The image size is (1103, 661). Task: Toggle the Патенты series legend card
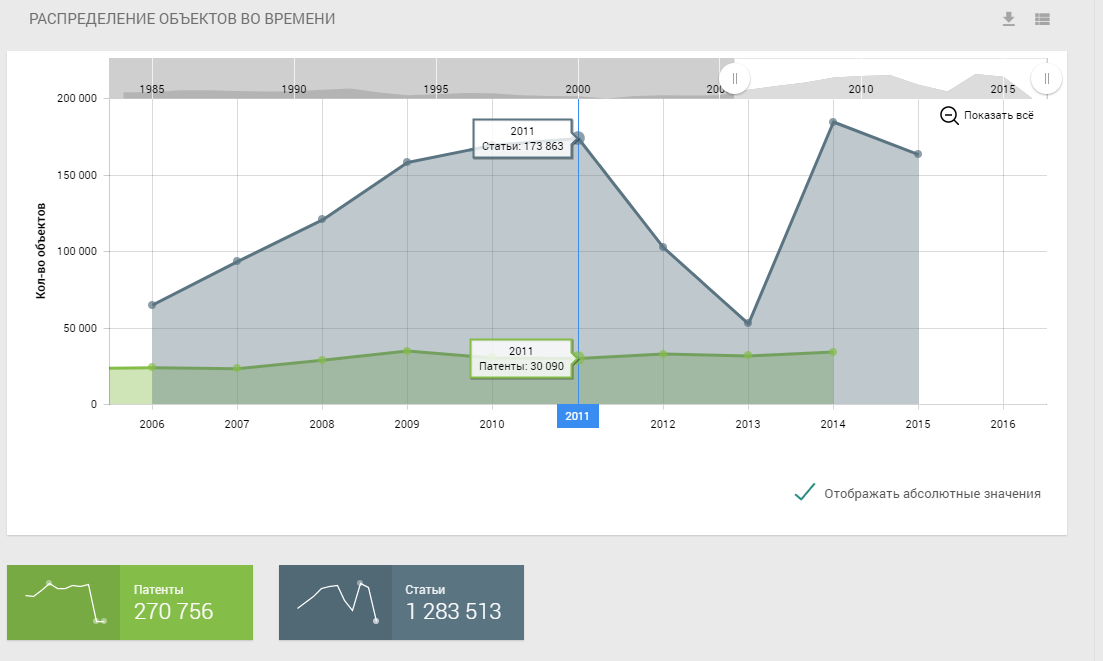click(x=186, y=602)
